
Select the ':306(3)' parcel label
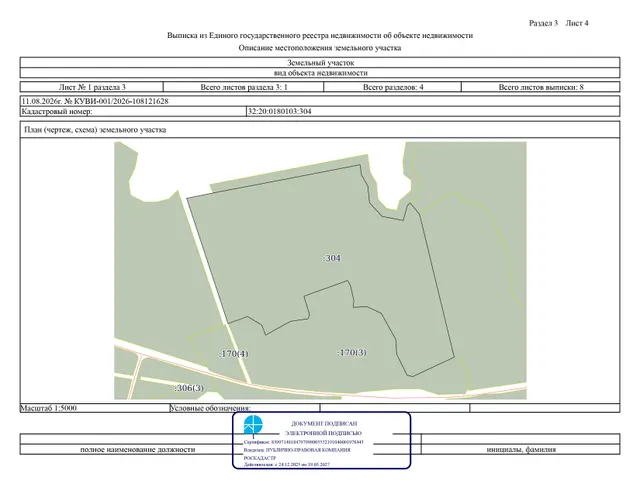(189, 388)
